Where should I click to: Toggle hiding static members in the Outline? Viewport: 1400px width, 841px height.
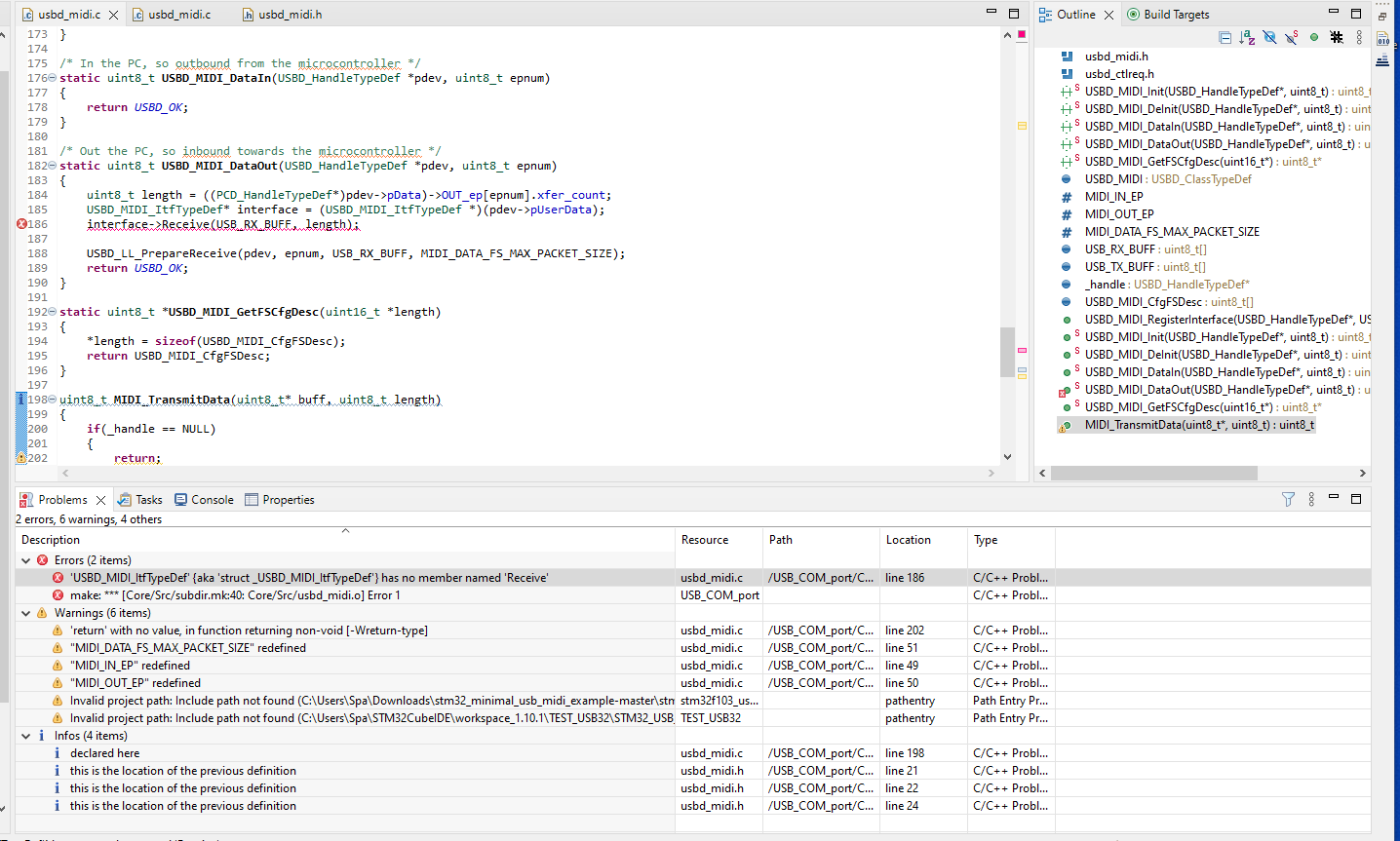click(x=1292, y=36)
